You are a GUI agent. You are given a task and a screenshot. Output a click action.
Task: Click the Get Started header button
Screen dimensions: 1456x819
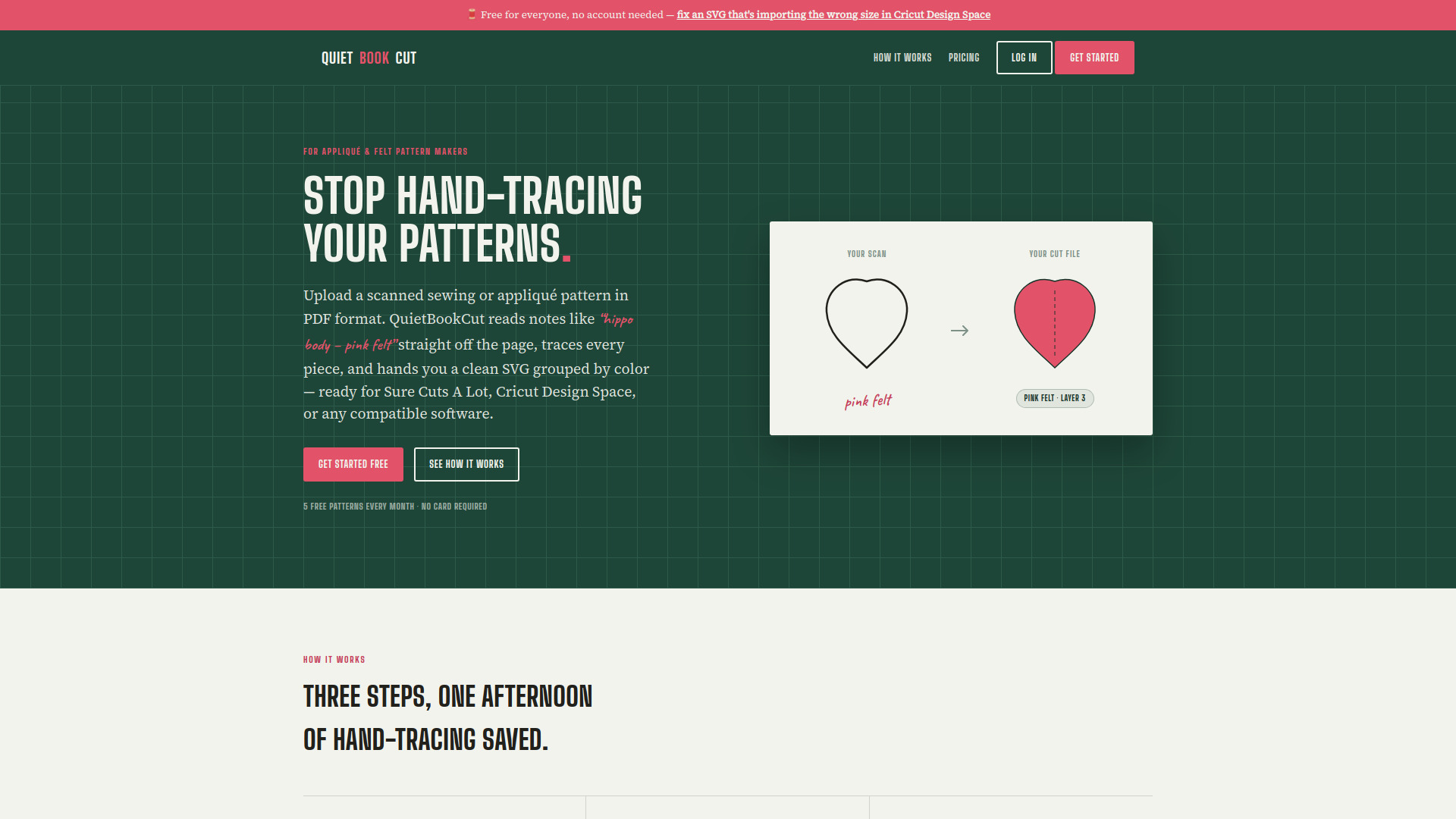1094,58
